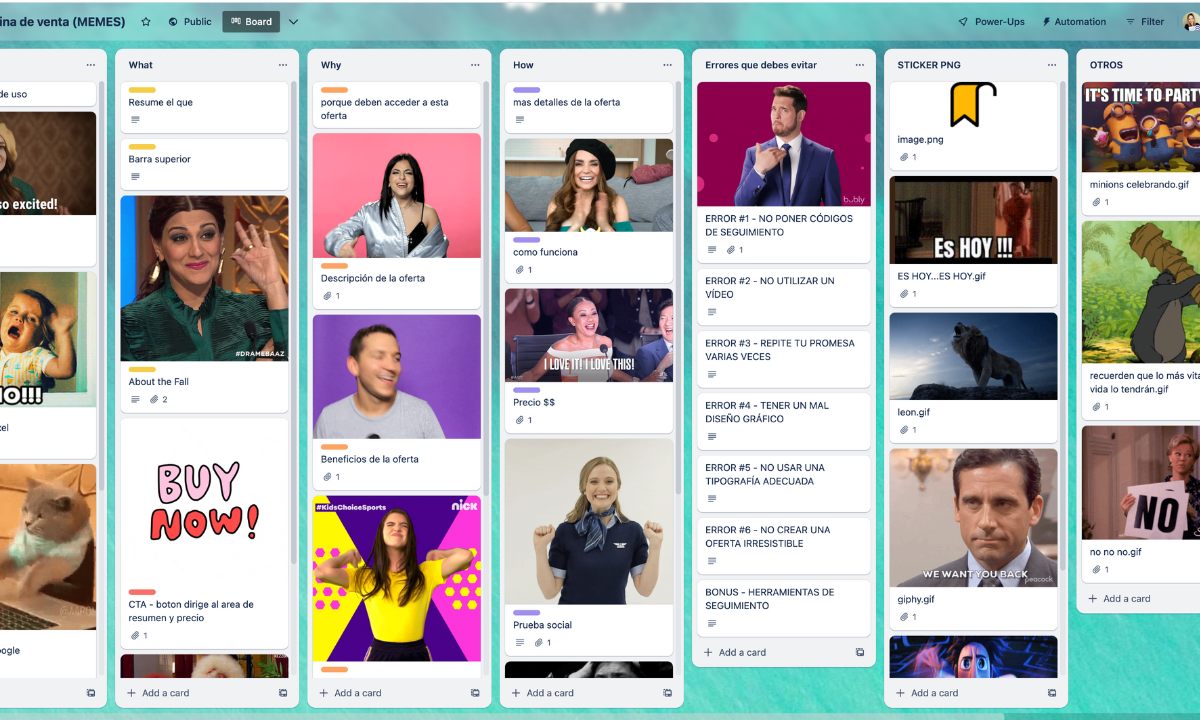This screenshot has height=720, width=1200.
Task: Create from template icon in STICKER PNG list
Action: [1051, 693]
